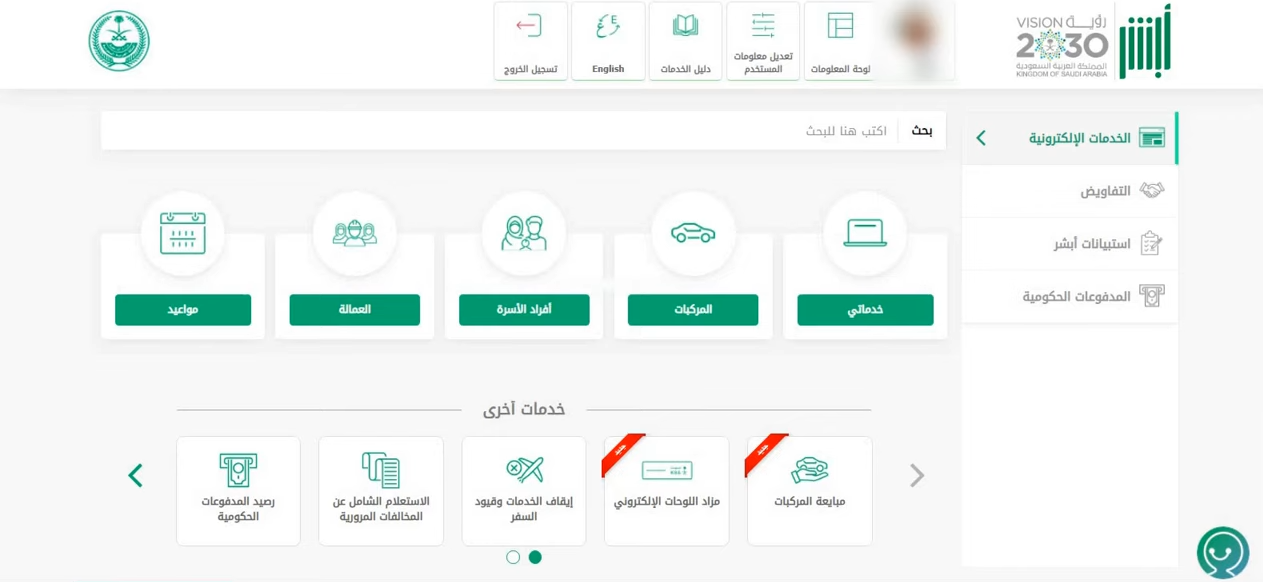This screenshot has height=582, width=1263.
Task: Select the first carousel page dot
Action: coord(535,557)
